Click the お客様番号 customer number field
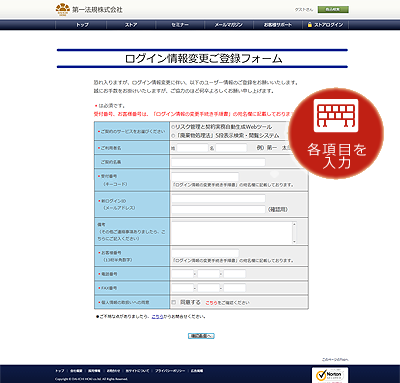Viewport: 400px width, 383px height. [x=205, y=253]
